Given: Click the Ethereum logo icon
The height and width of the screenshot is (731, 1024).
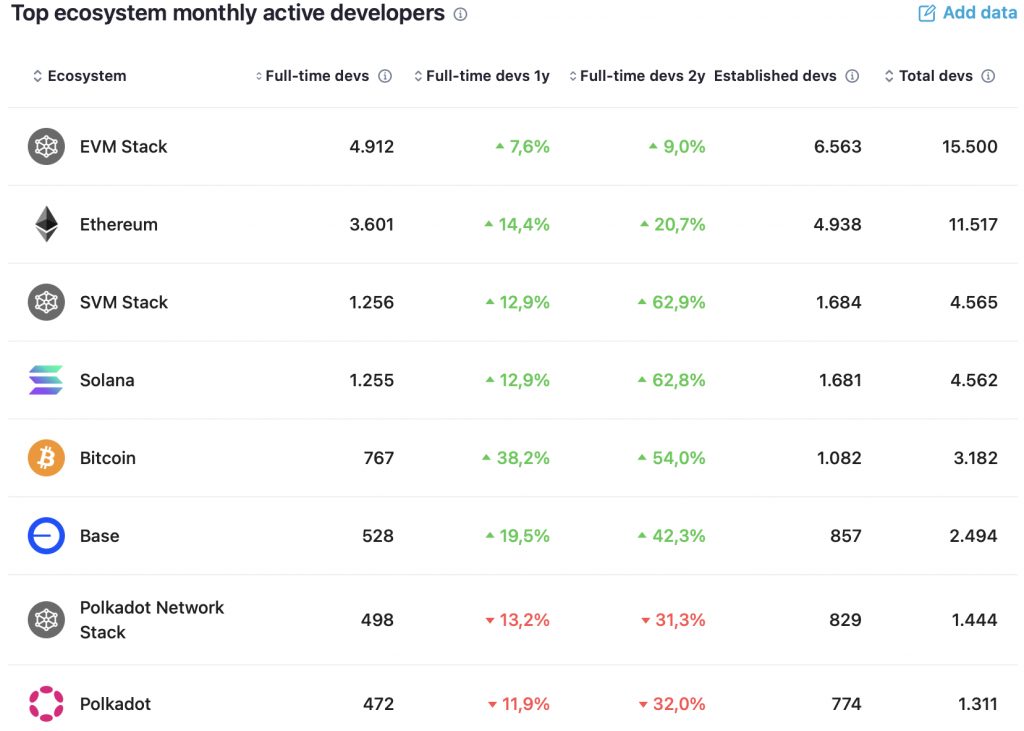Looking at the screenshot, I should pyautogui.click(x=46, y=224).
